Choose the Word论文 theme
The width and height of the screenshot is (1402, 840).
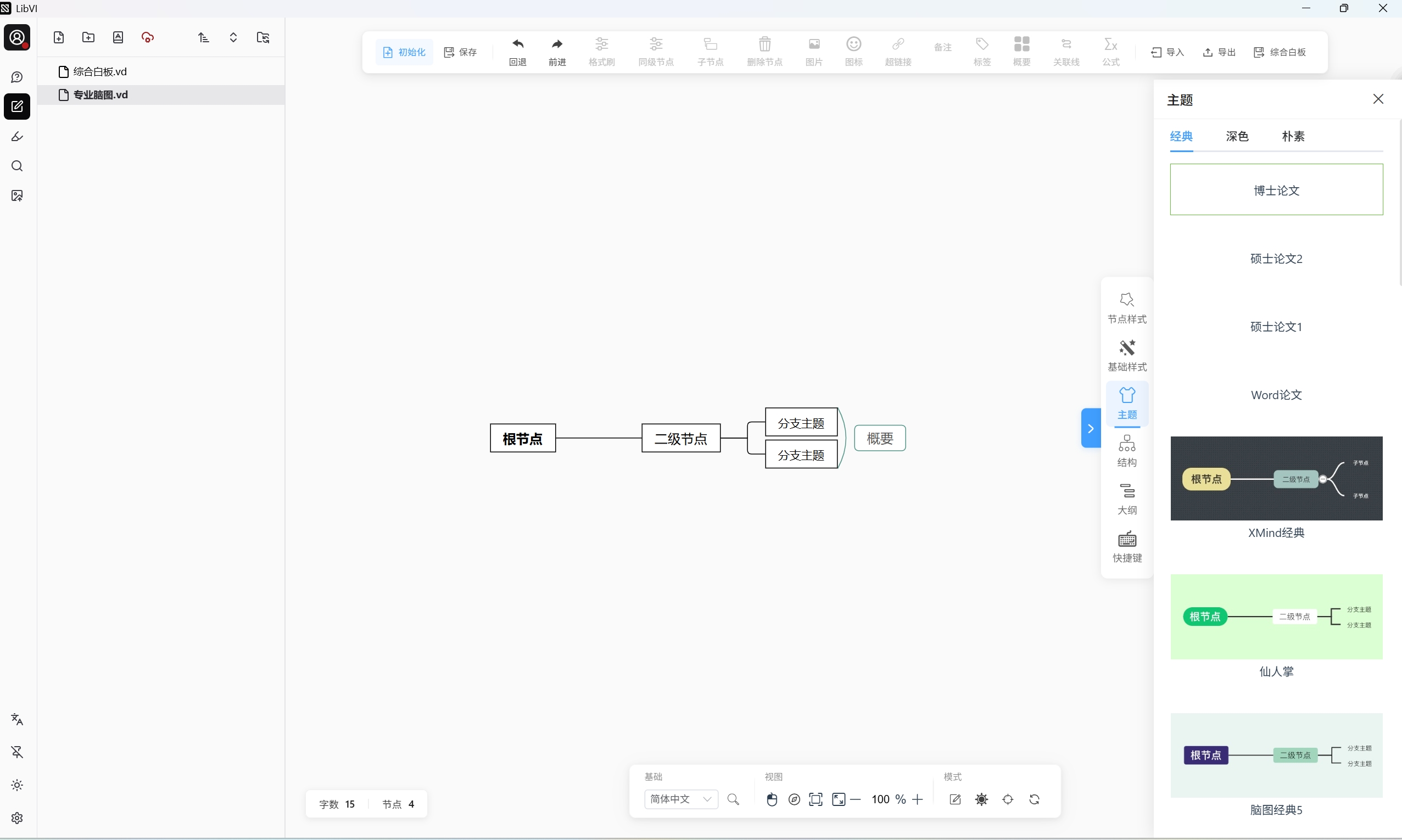(1276, 395)
